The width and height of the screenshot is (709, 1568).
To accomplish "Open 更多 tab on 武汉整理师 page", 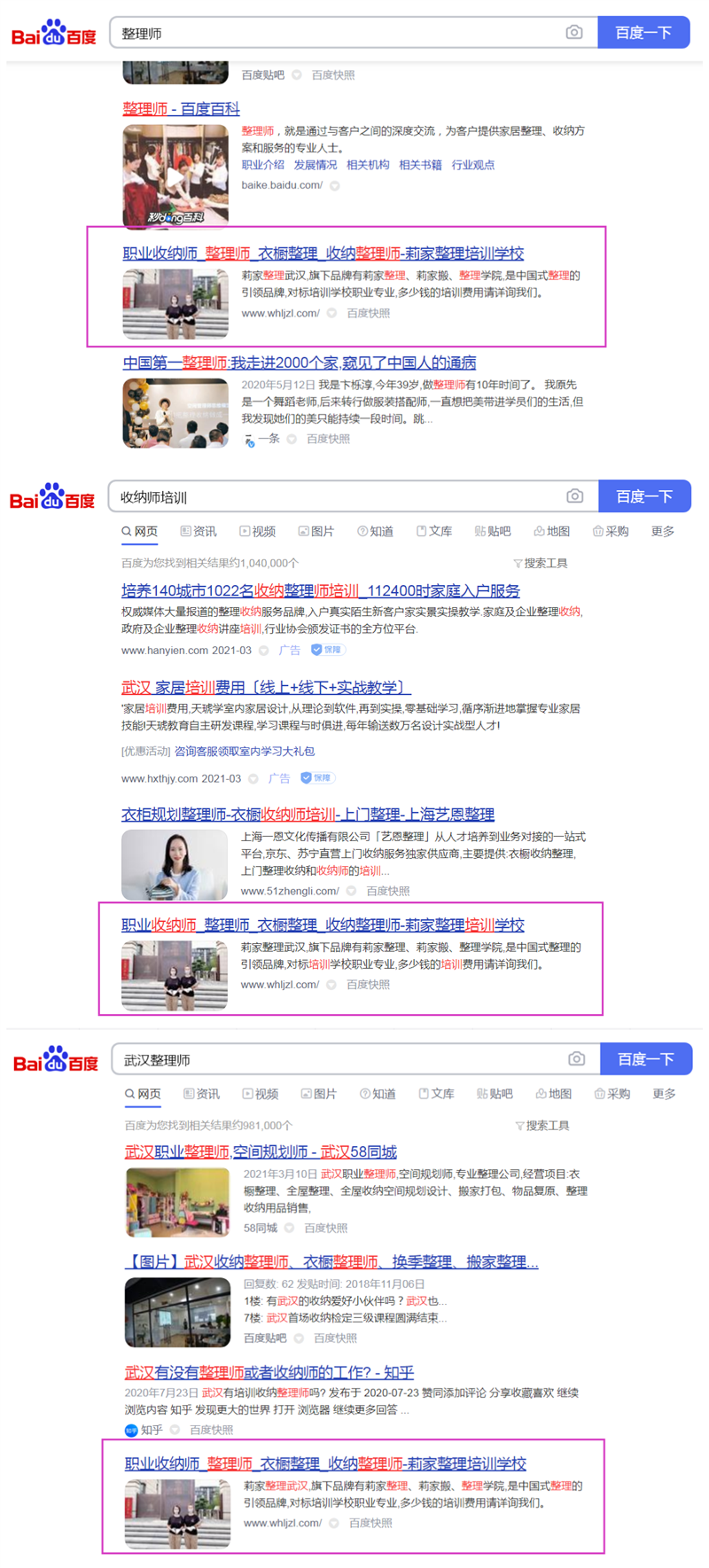I will click(665, 1094).
